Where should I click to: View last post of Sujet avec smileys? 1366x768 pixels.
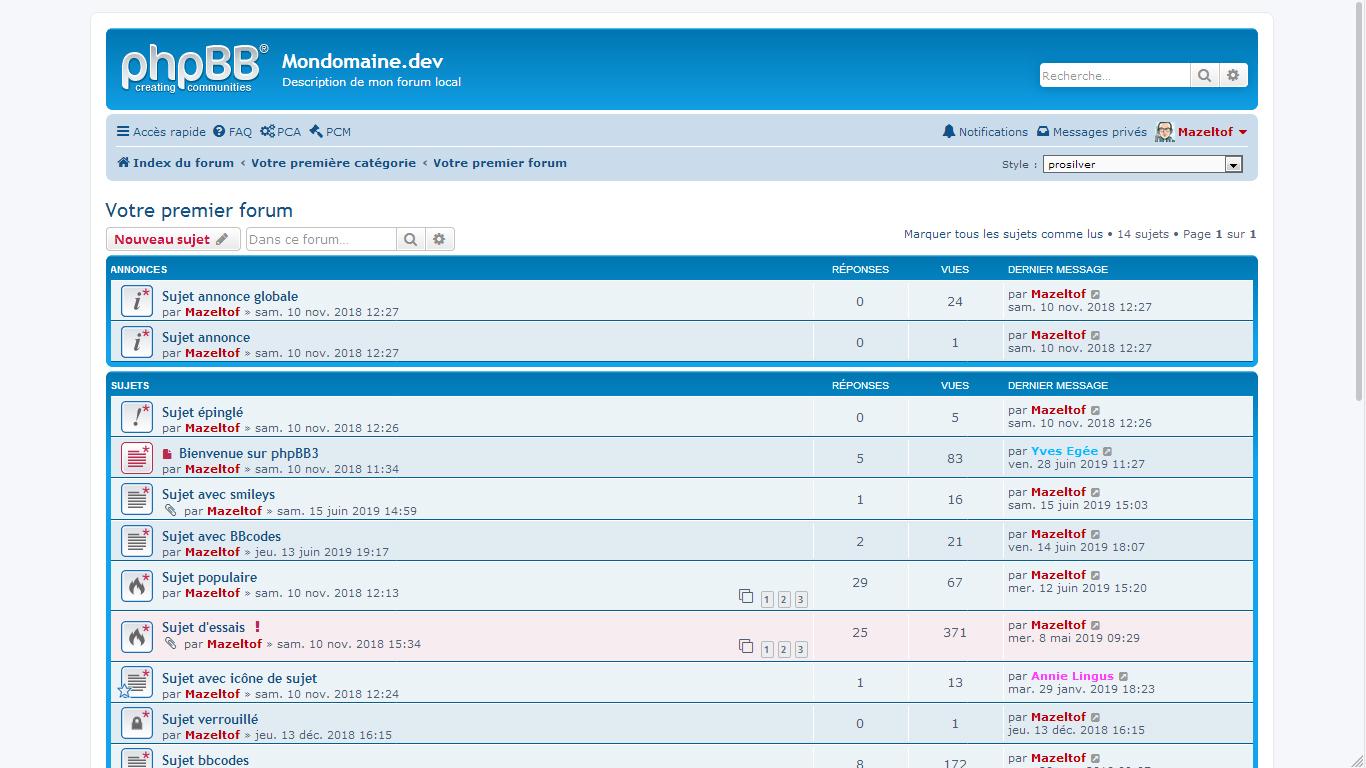pos(1096,493)
